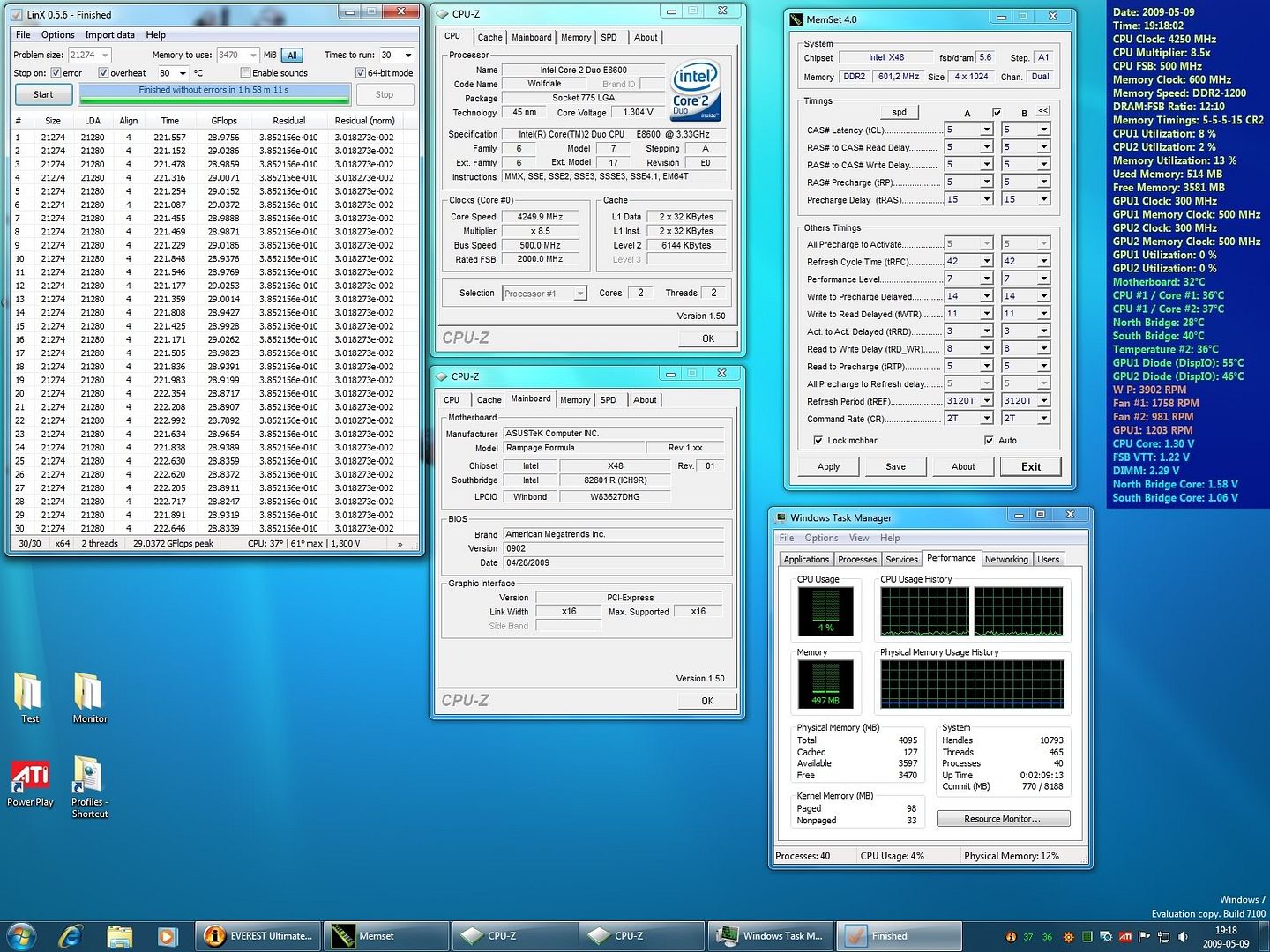Switch to Memset taskbar item

point(386,936)
